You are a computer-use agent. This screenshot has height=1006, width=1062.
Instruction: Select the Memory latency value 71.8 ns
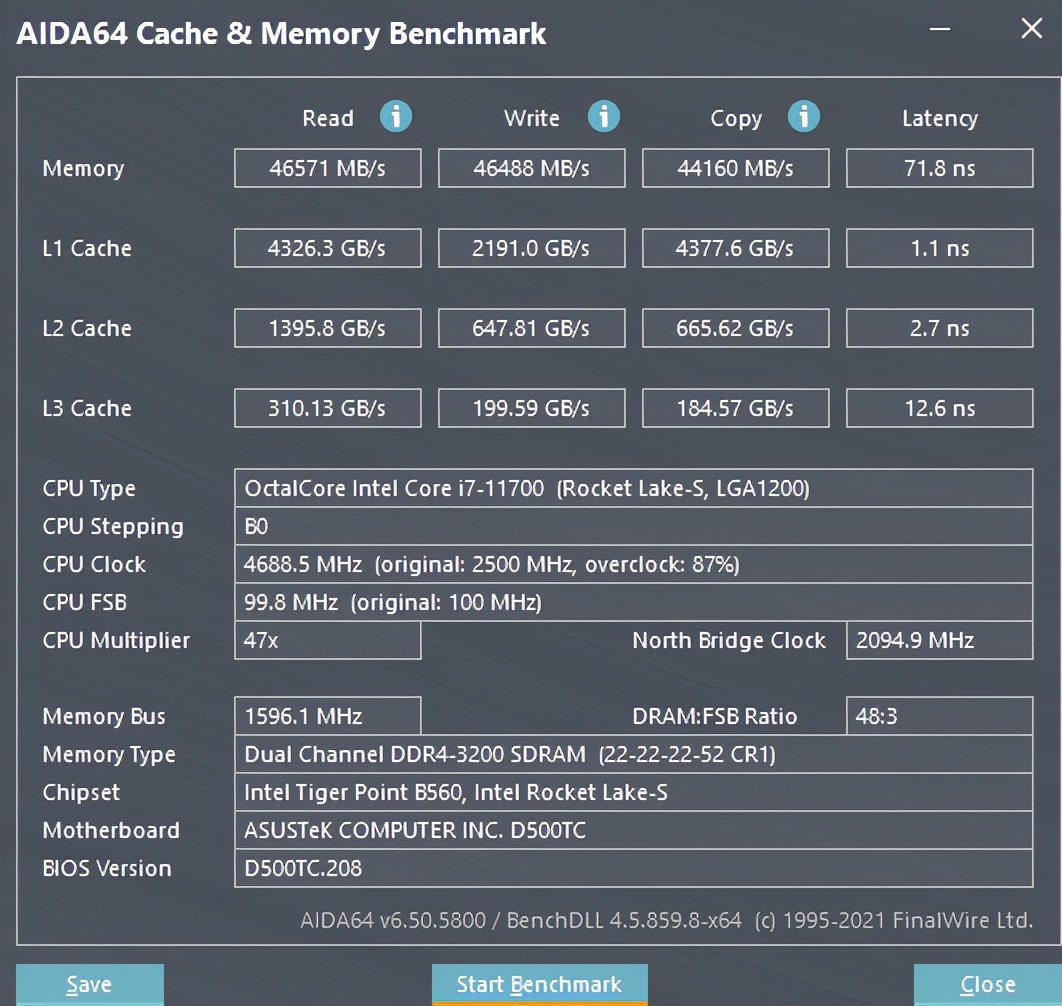coord(939,168)
